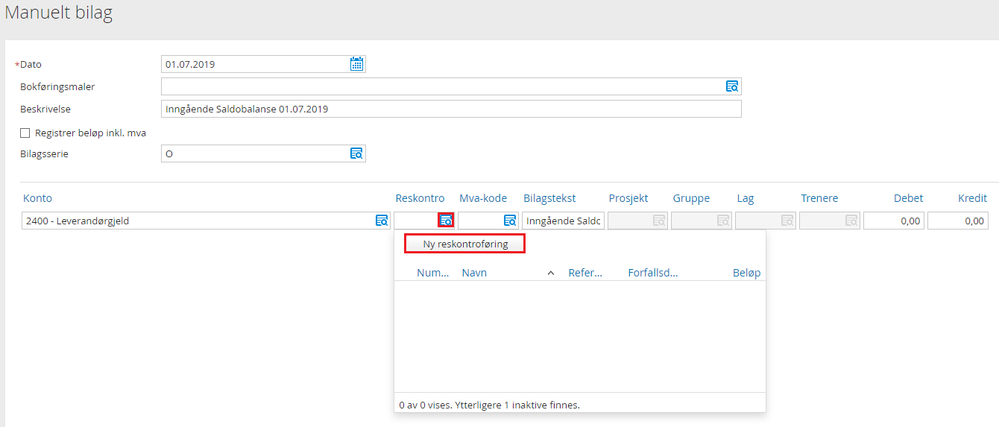Screen dimensions: 999x427
Task: Edit the Bilagstekst field
Action: coord(563,221)
